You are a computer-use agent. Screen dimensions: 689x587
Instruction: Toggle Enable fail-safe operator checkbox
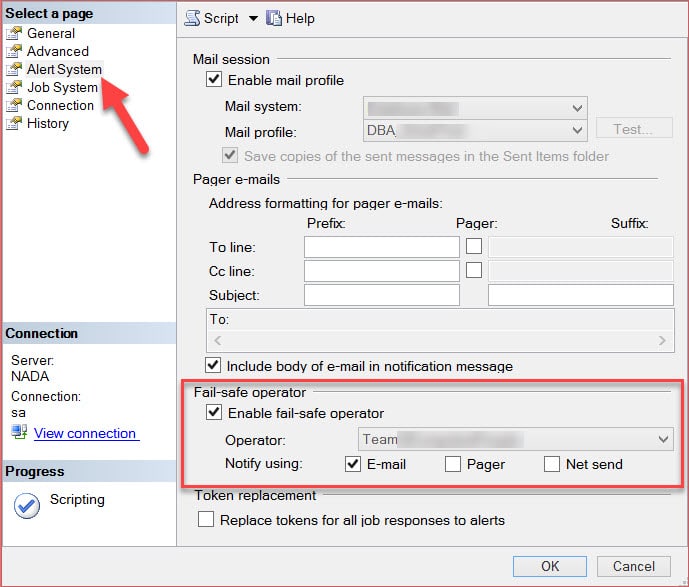tap(214, 412)
